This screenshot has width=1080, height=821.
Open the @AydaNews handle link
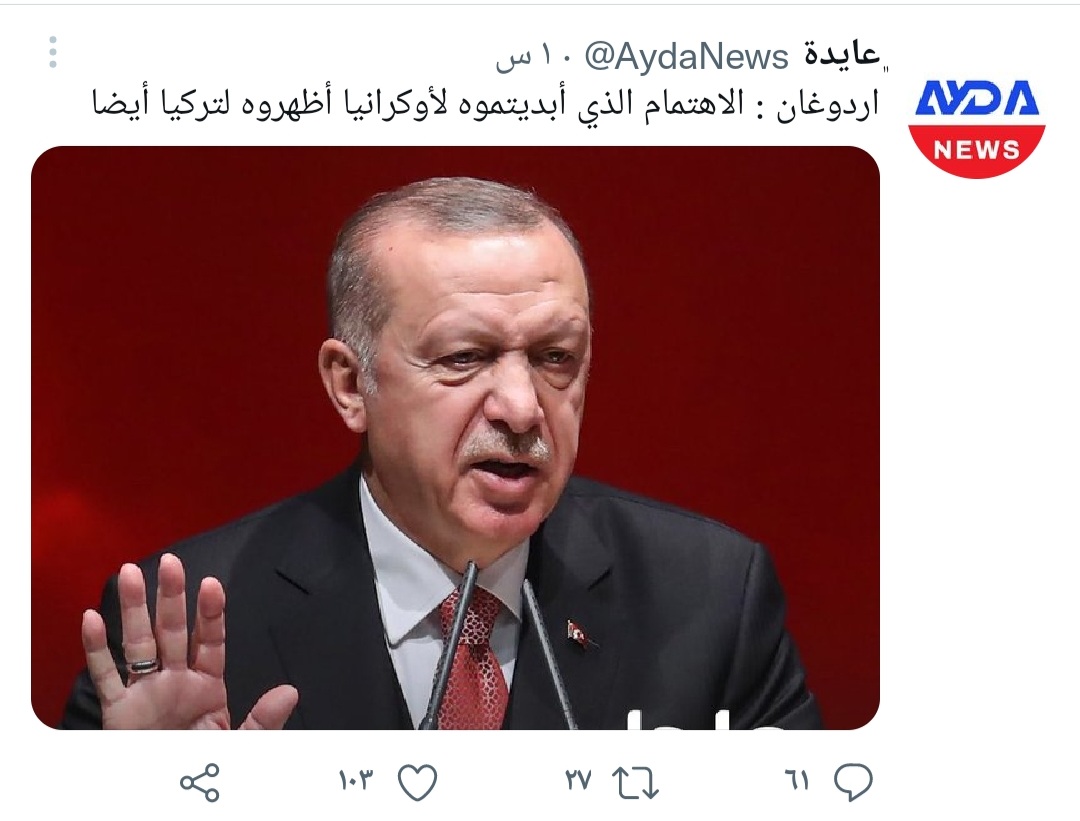coord(687,56)
